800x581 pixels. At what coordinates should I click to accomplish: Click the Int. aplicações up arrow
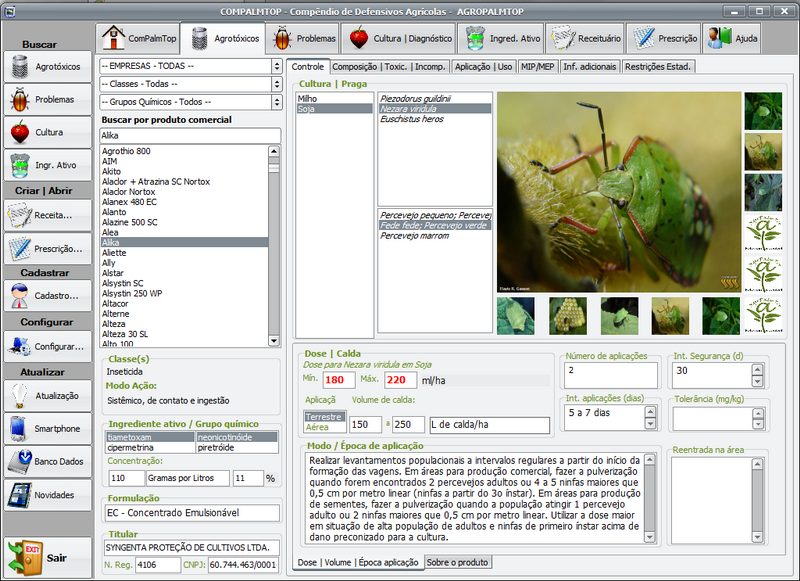point(650,412)
